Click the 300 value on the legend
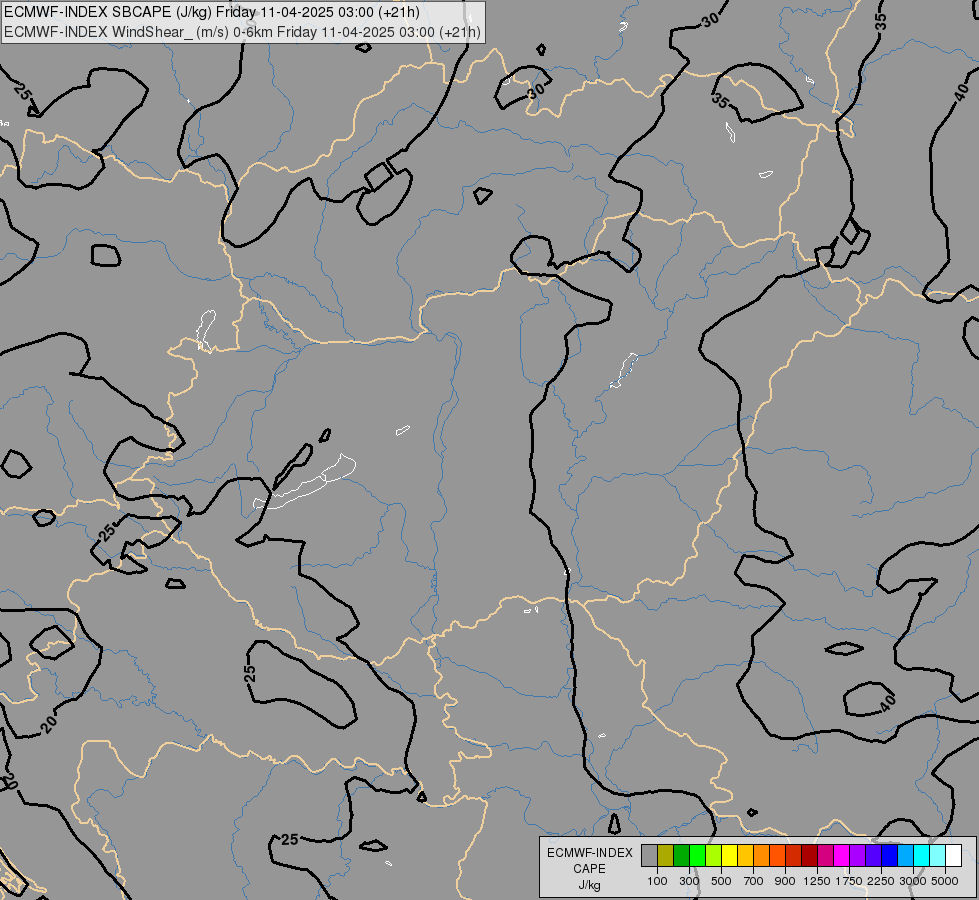Image resolution: width=979 pixels, height=900 pixels. pyautogui.click(x=689, y=881)
